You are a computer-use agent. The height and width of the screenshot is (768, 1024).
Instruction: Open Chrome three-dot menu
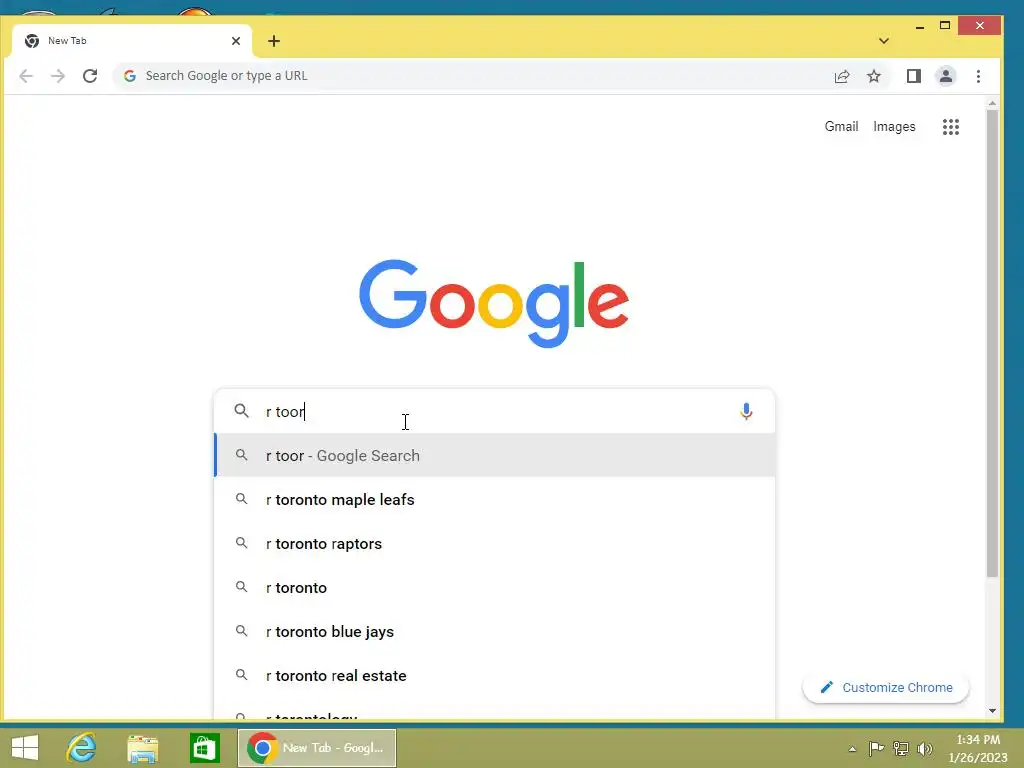(978, 76)
